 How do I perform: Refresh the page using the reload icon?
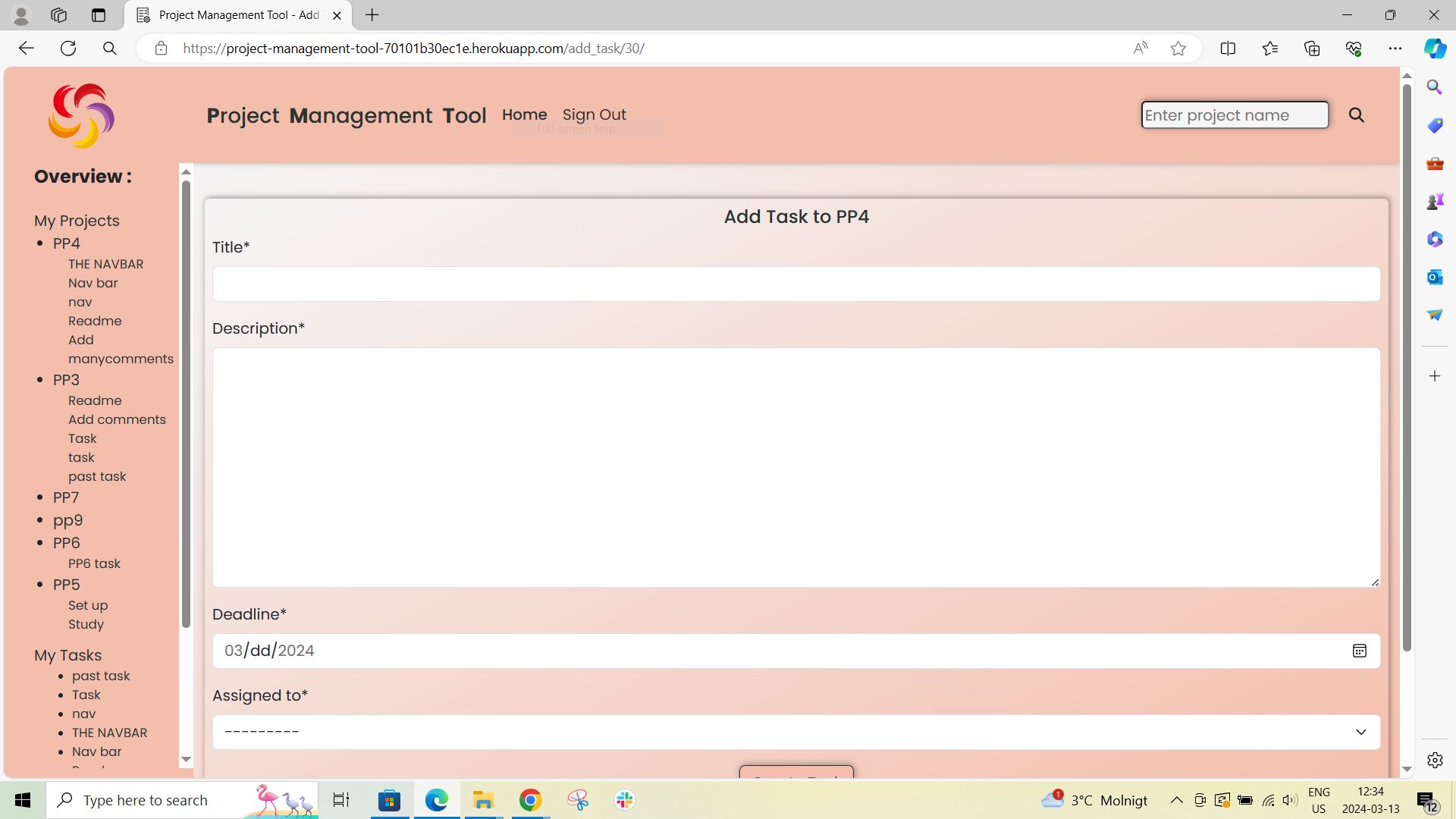point(68,48)
